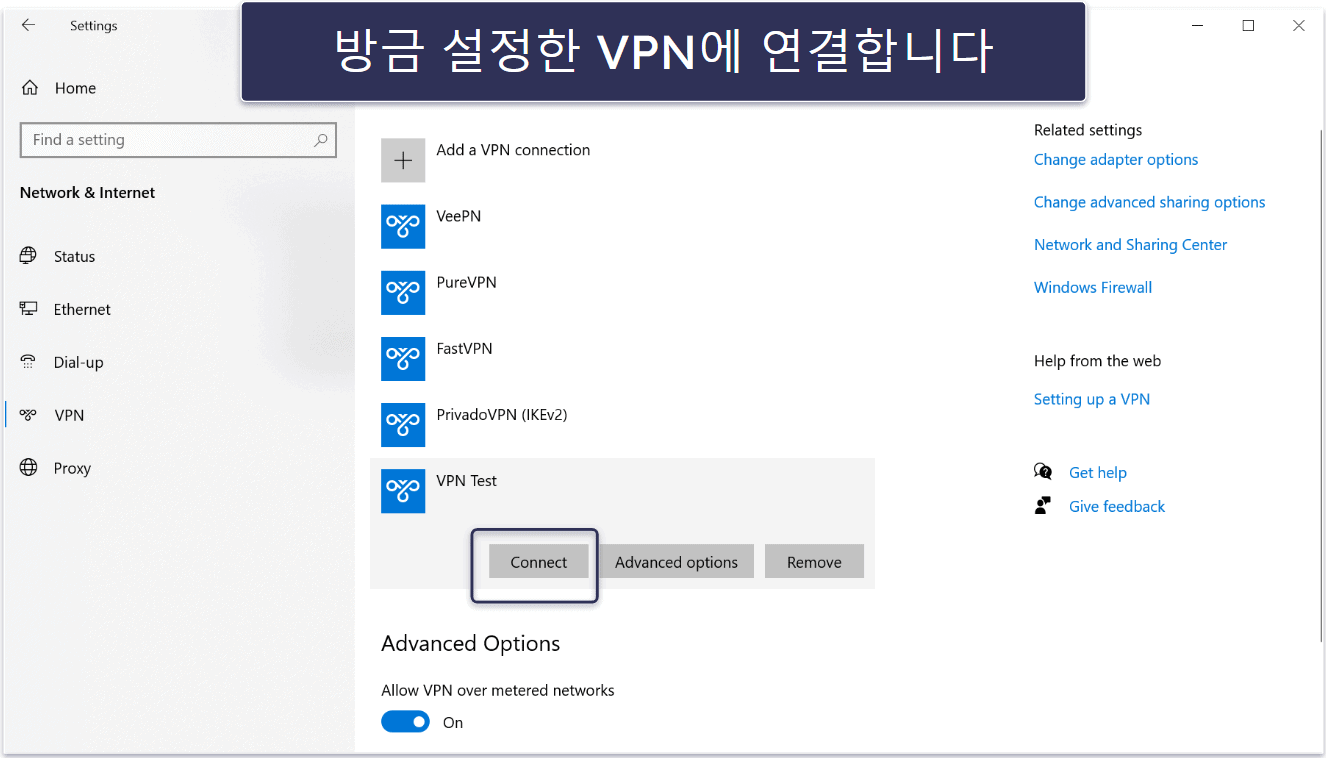Click the plus icon to add VPN

(403, 160)
